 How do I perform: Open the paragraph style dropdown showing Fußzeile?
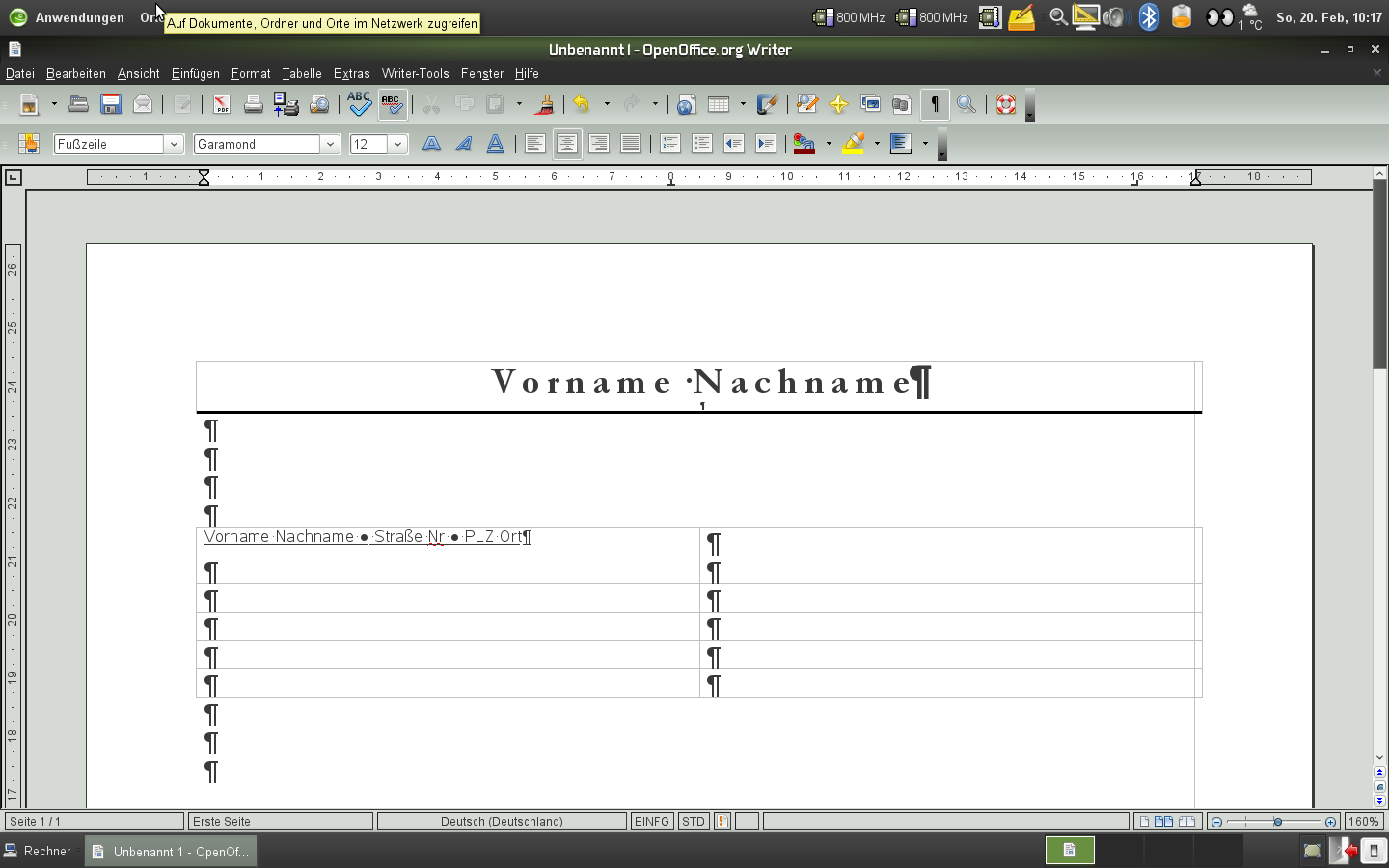tap(173, 143)
